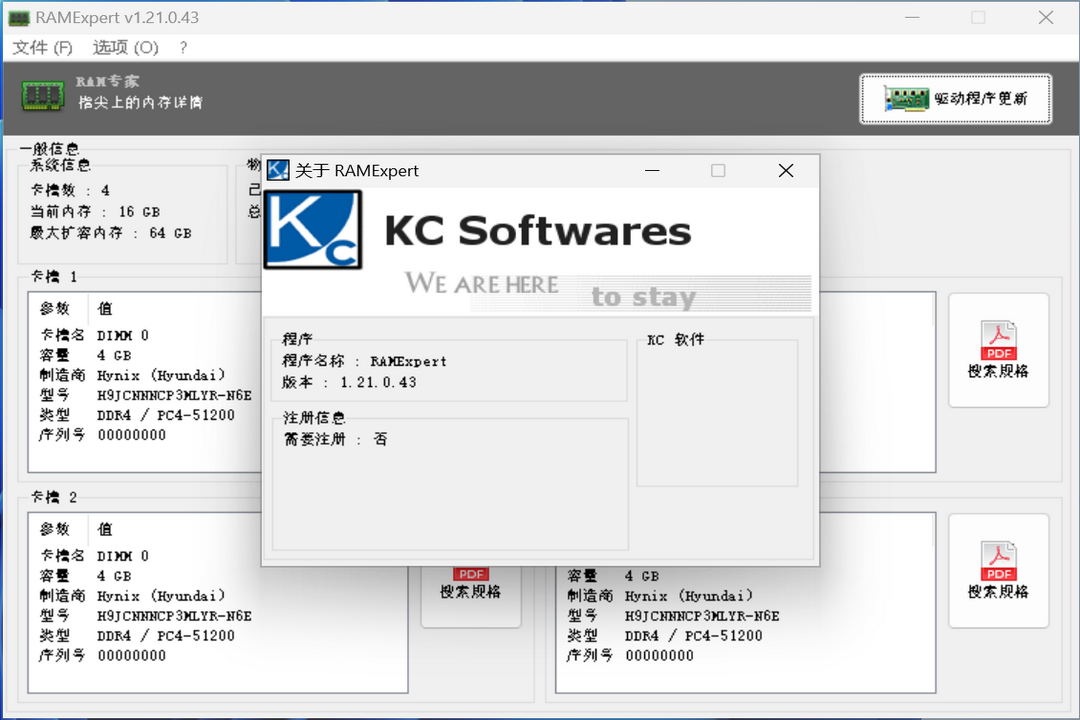This screenshot has height=720, width=1080.
Task: Minimize the 关于 RAMExpert dialog
Action: pyautogui.click(x=652, y=170)
